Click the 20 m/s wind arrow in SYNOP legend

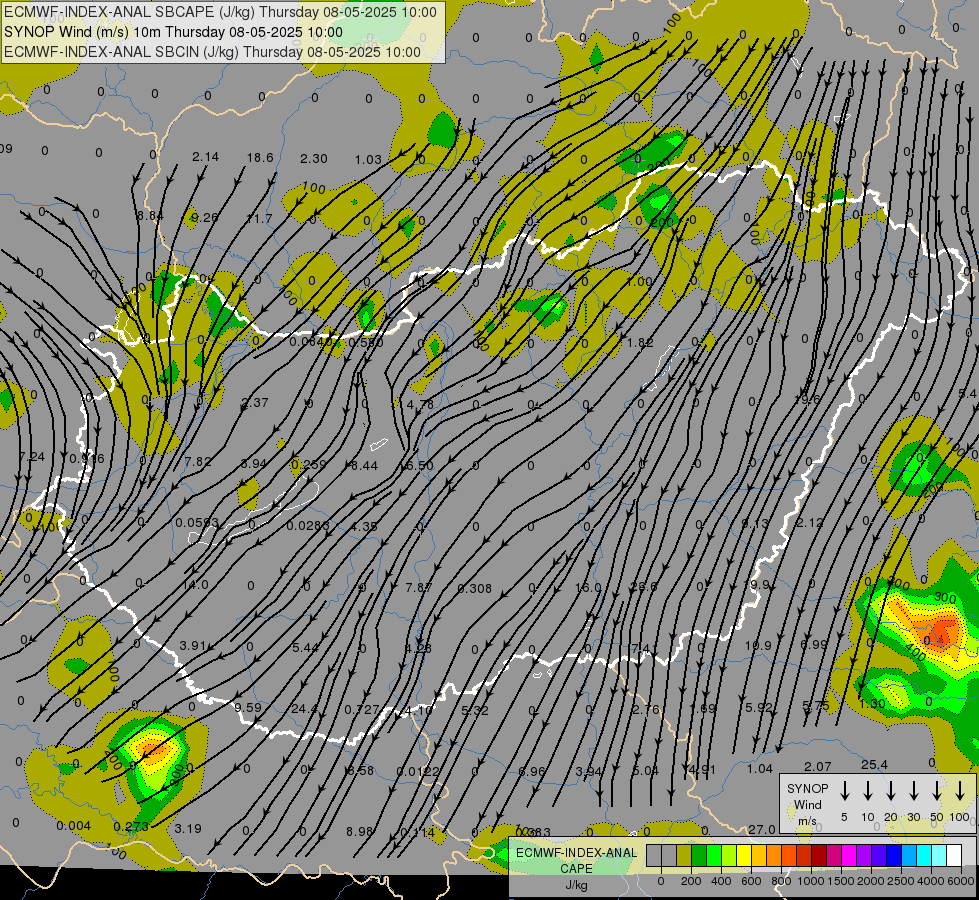(x=890, y=791)
